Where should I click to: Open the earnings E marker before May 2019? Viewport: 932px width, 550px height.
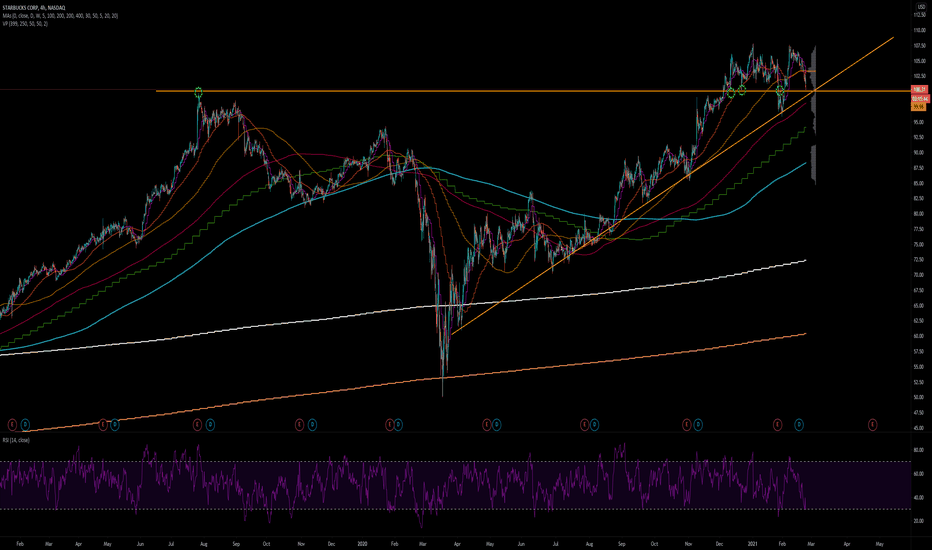pos(103,424)
